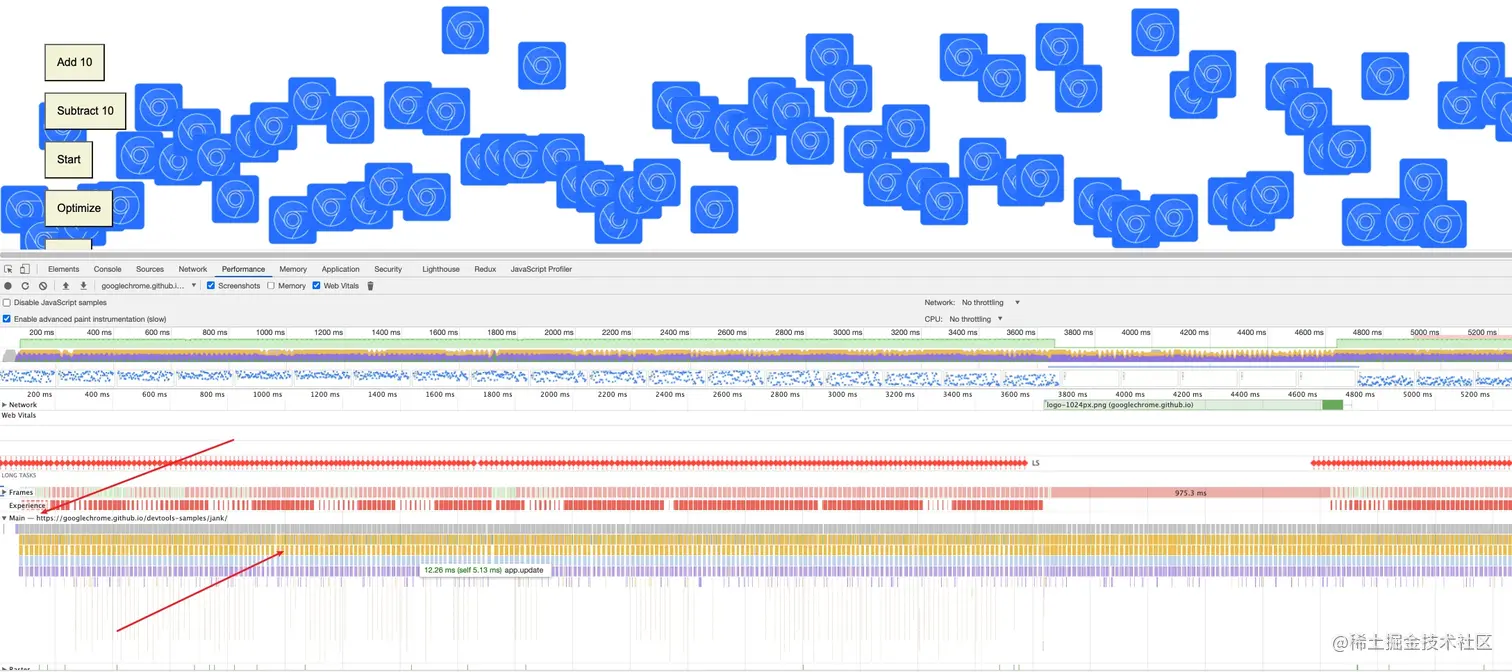The width and height of the screenshot is (1512, 672).
Task: Click the Experience track label
Action: tap(28, 506)
